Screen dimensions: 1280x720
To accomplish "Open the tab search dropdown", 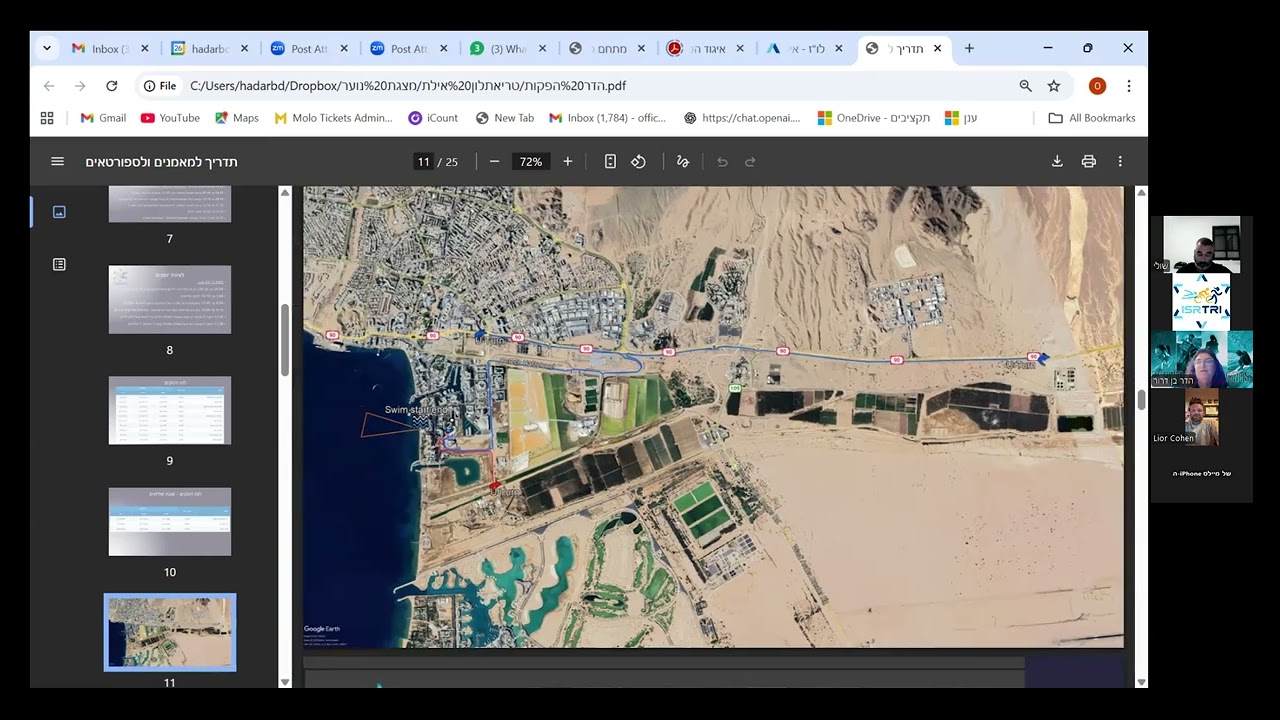I will tap(47, 48).
